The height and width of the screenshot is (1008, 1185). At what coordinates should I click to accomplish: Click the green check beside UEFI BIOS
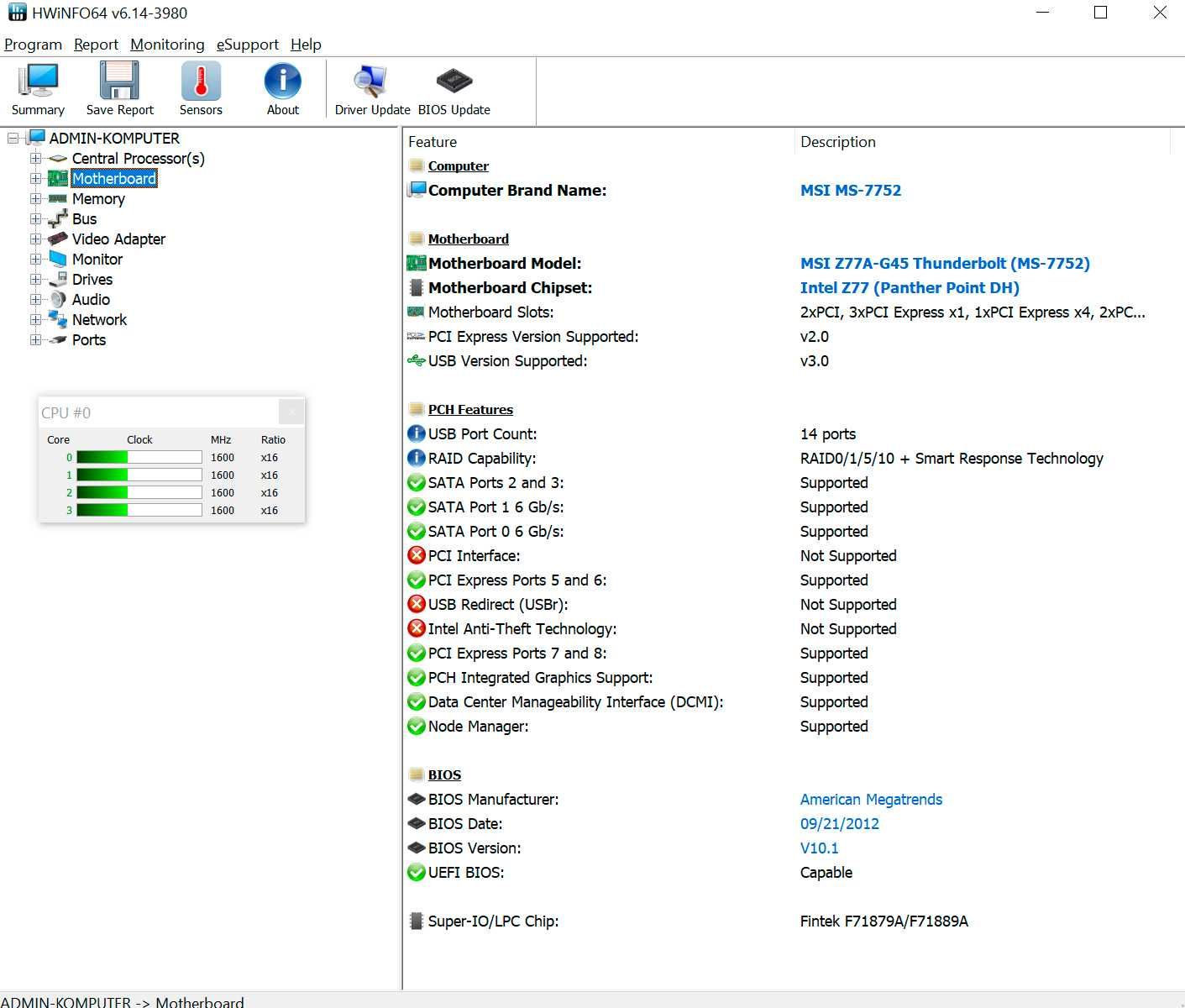point(416,872)
